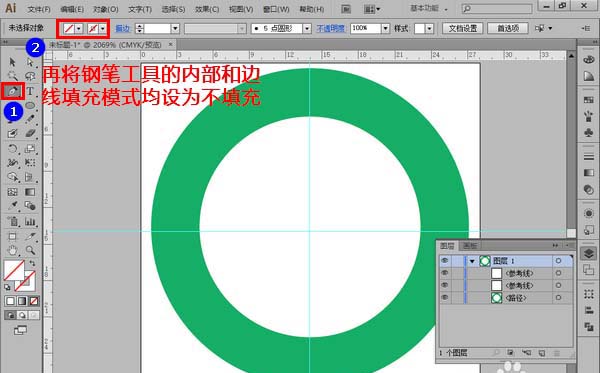The width and height of the screenshot is (600, 373).
Task: Click the 描边 stroke link
Action: tap(123, 28)
